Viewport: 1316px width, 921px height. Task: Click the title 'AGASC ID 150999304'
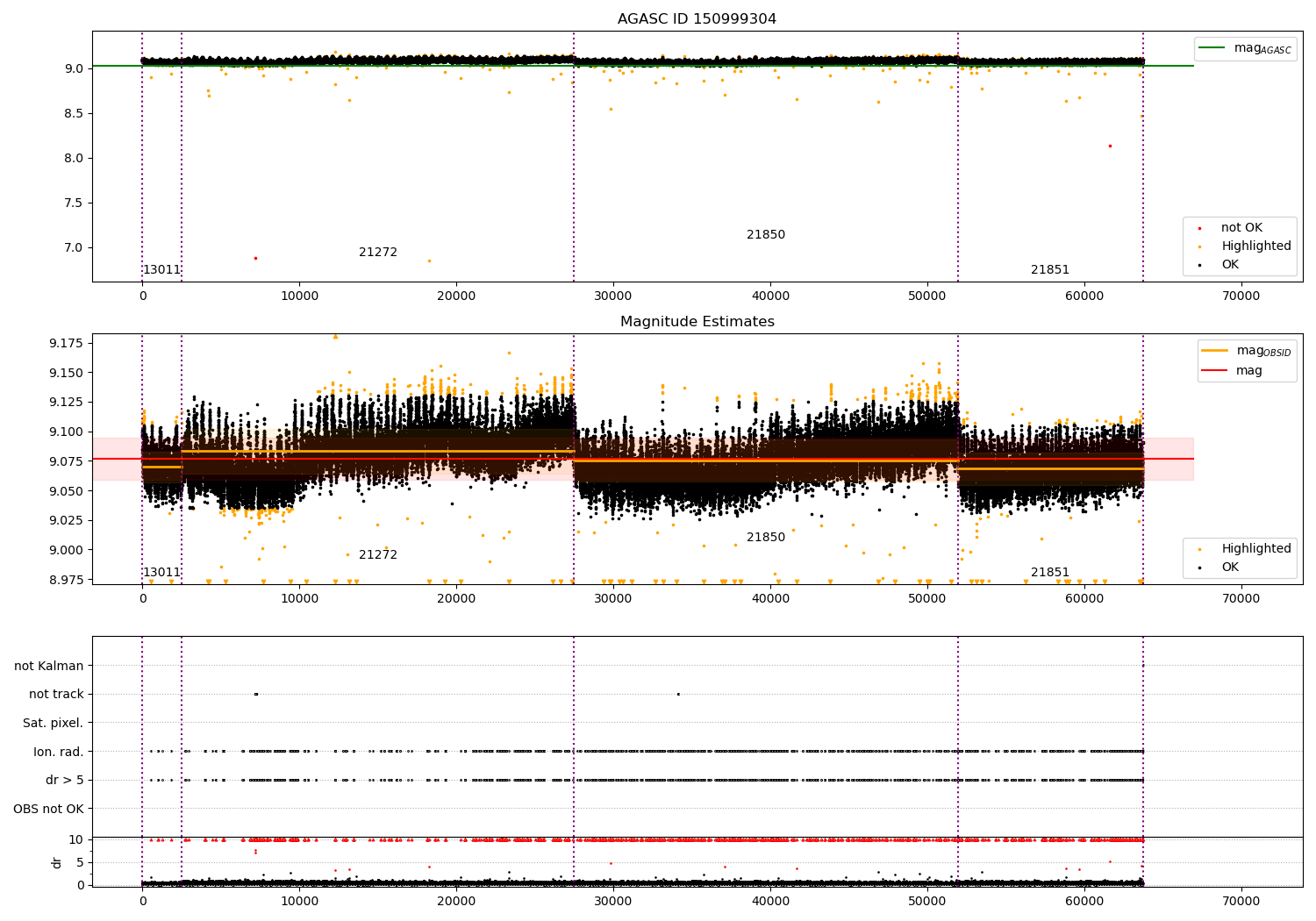click(697, 19)
